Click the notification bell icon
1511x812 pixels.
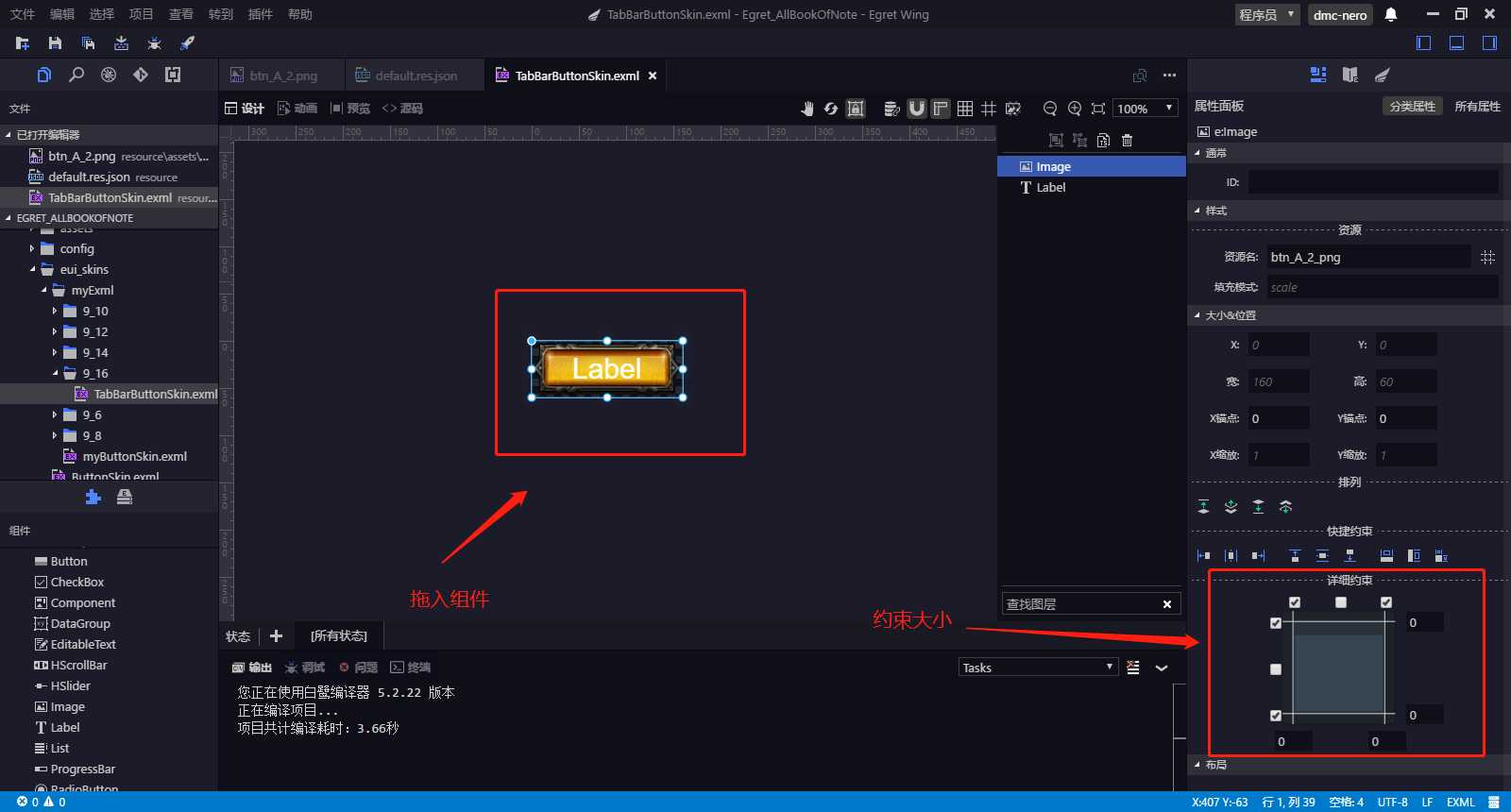[1391, 14]
